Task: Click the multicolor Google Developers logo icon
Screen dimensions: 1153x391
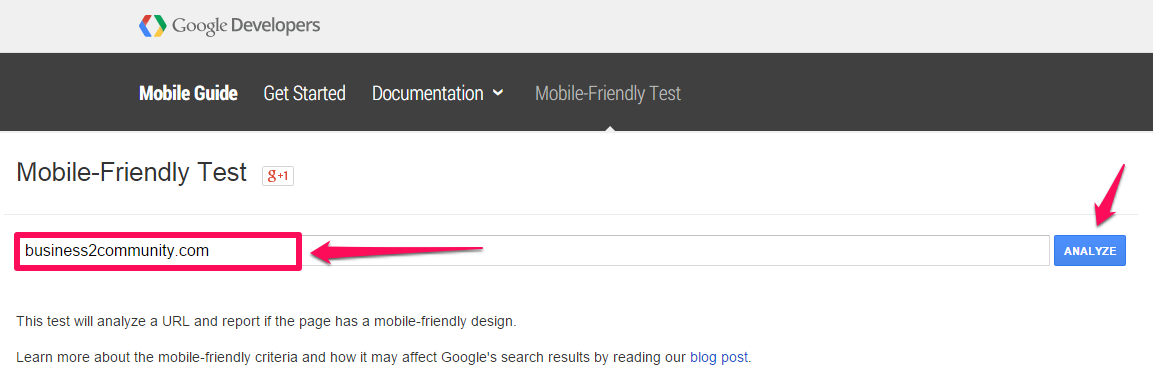Action: point(153,26)
